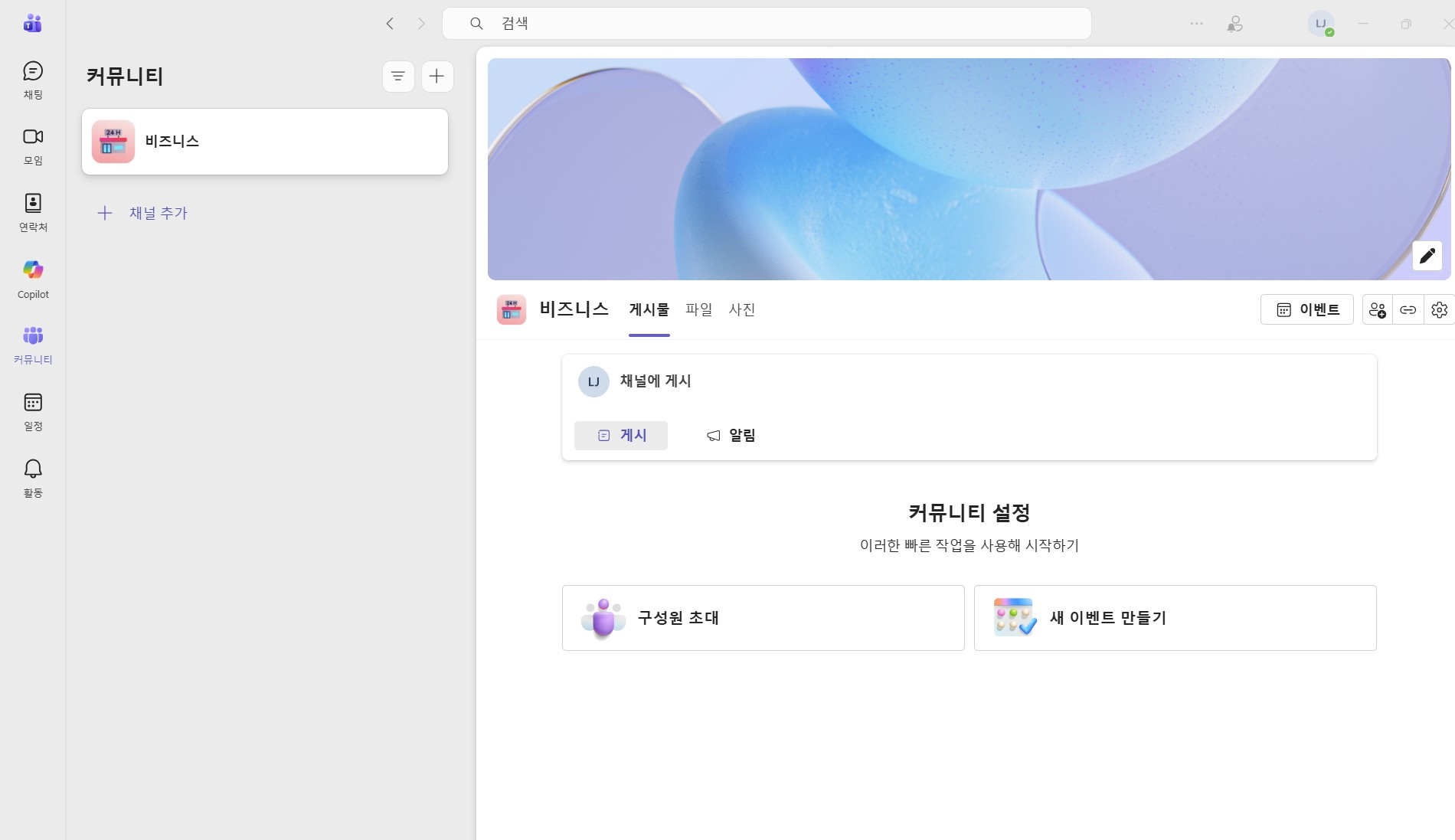
Task: Copy the community link icon
Action: pyautogui.click(x=1408, y=309)
